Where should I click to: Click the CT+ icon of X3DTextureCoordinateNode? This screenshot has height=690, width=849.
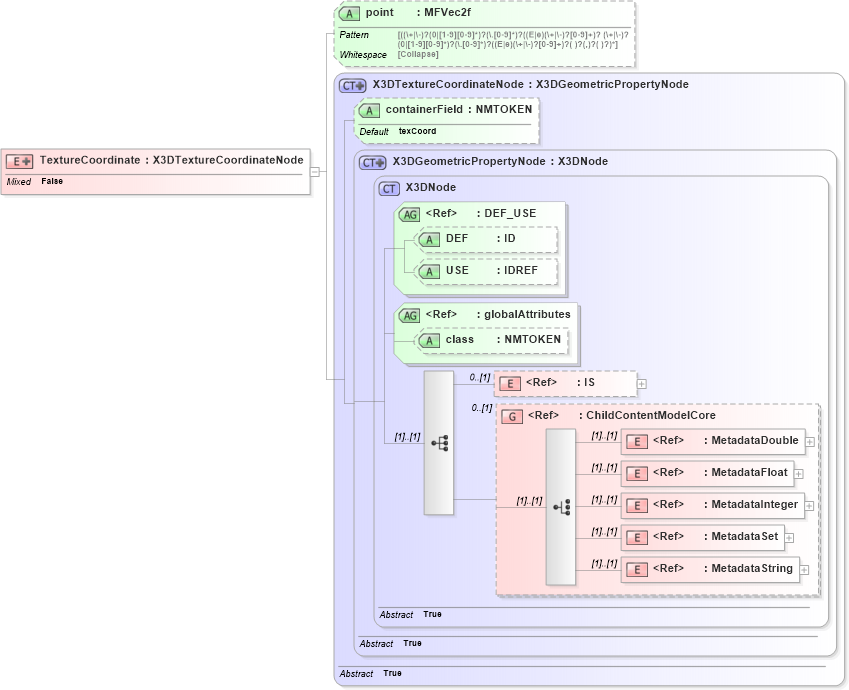352,86
